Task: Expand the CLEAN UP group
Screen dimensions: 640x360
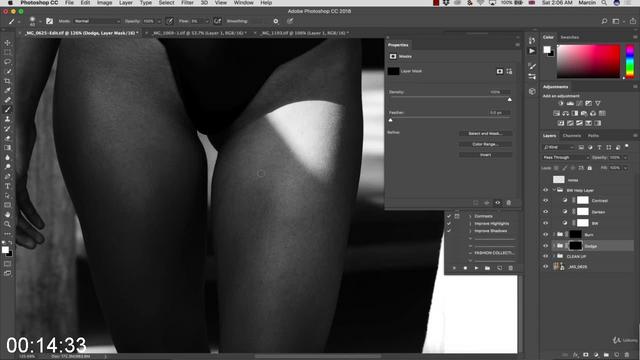Action: coord(554,256)
